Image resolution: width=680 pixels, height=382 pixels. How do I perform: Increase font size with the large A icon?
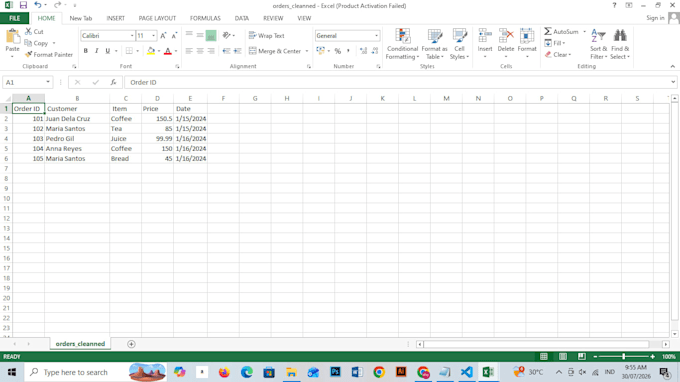point(163,36)
